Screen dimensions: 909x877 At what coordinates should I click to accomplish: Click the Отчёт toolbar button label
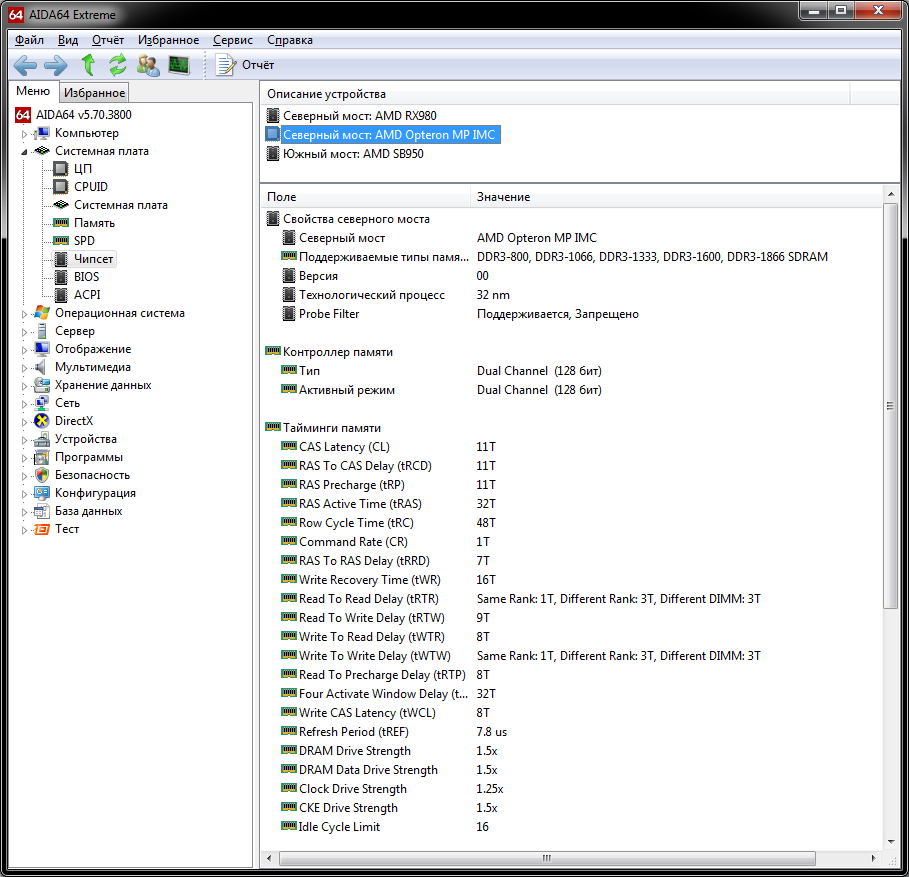point(258,65)
